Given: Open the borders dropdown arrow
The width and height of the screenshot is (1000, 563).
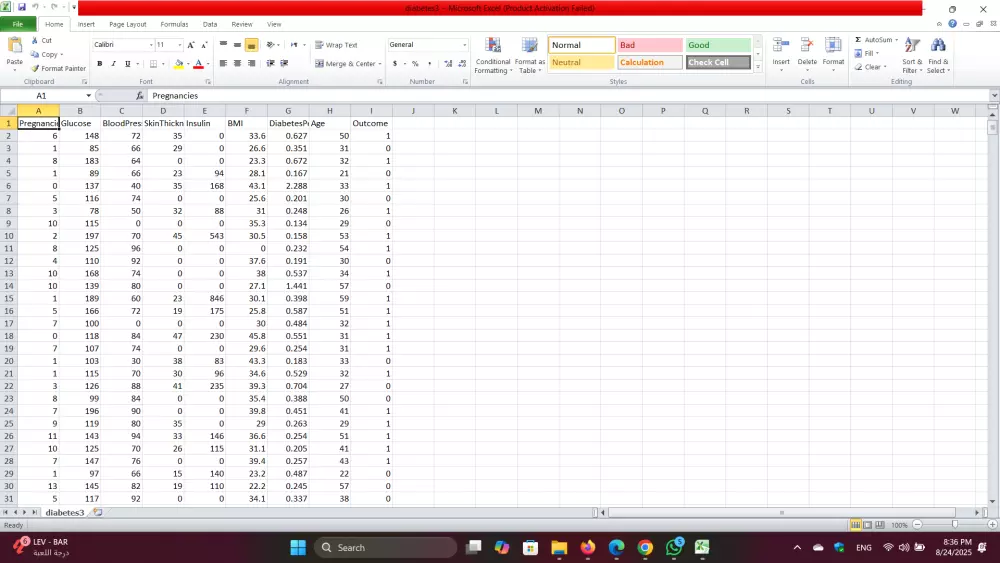Looking at the screenshot, I should 163,64.
